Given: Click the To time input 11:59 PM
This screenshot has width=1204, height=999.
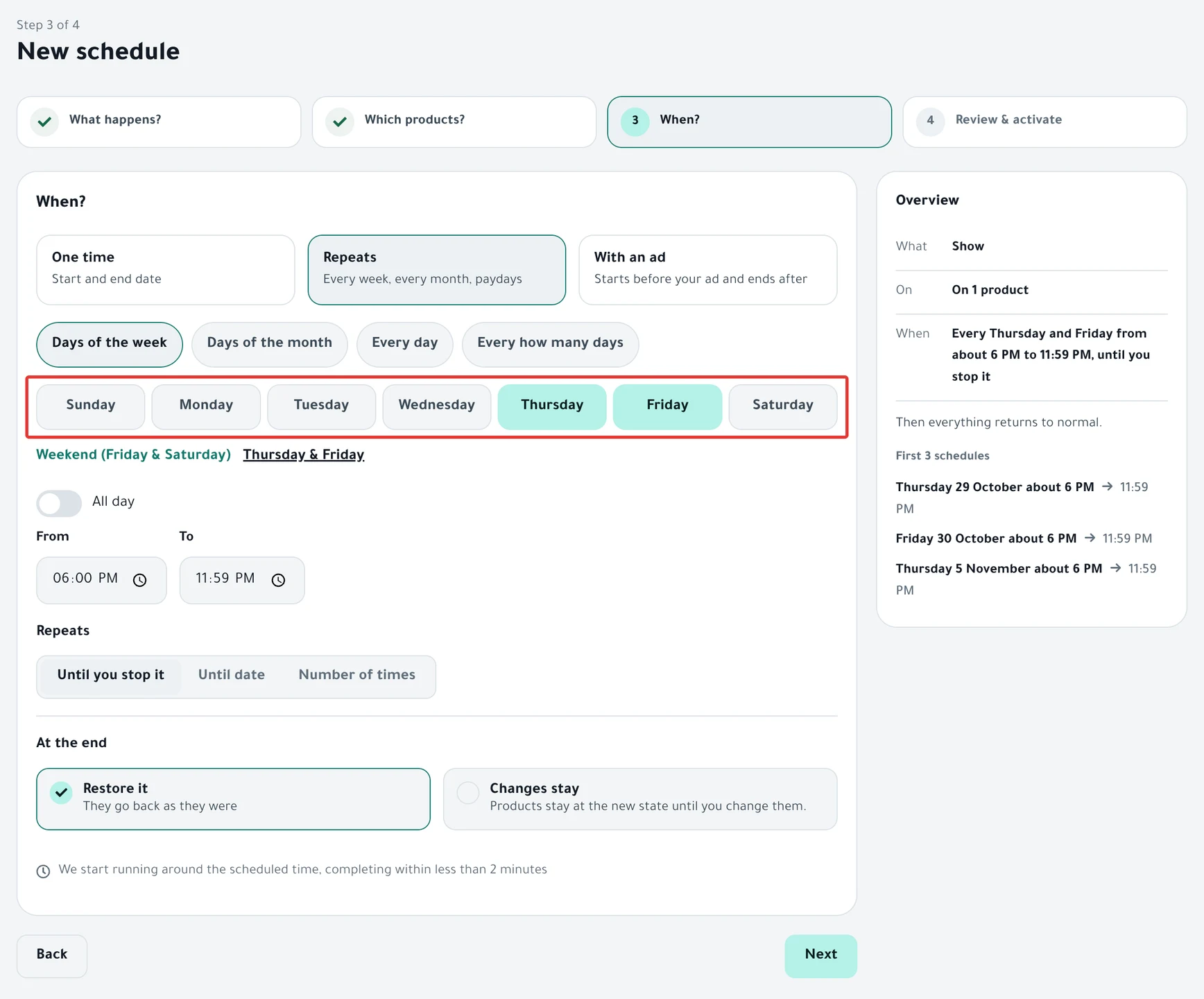Looking at the screenshot, I should [x=242, y=580].
